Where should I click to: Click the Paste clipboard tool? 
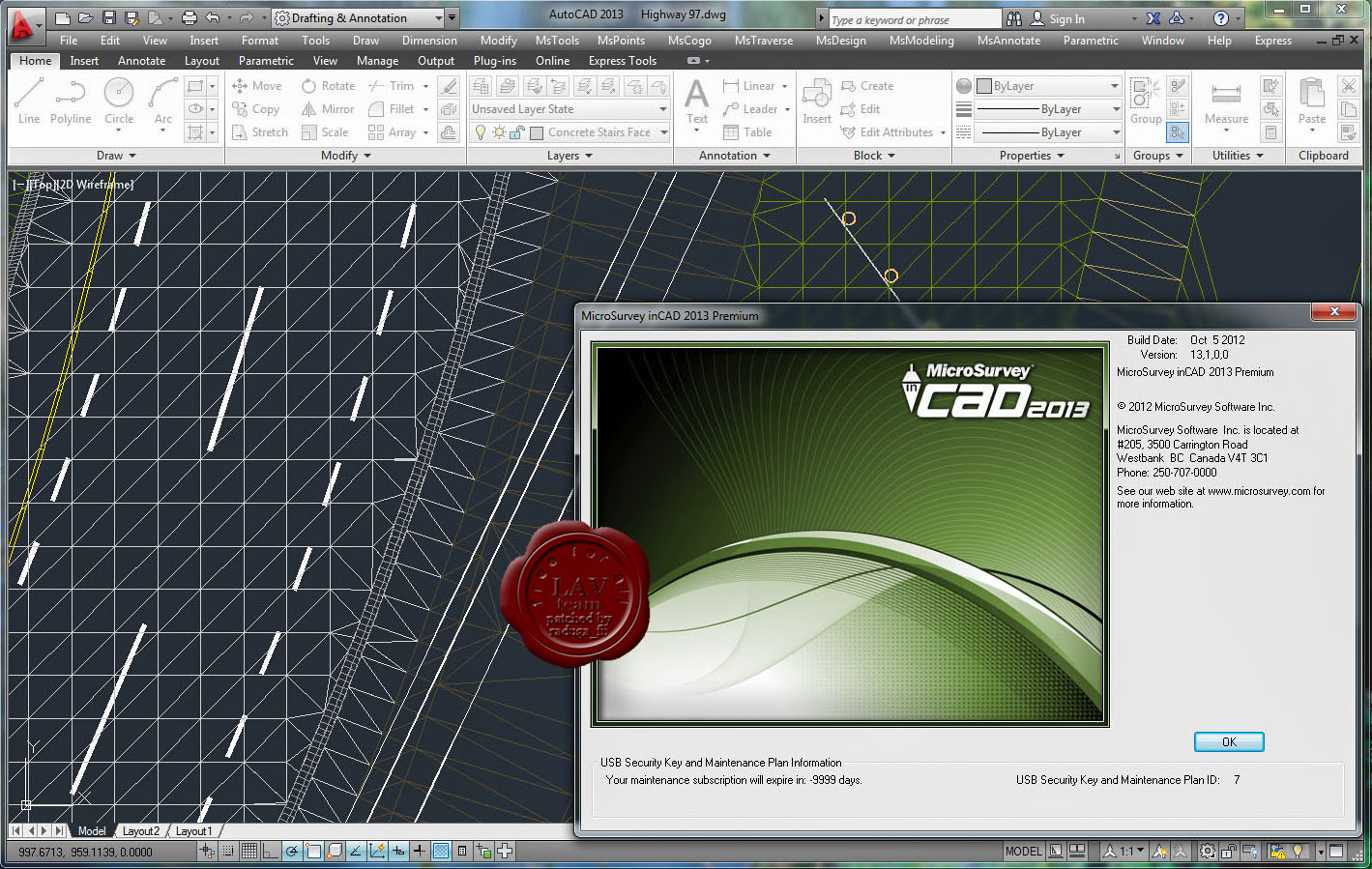coord(1312,102)
